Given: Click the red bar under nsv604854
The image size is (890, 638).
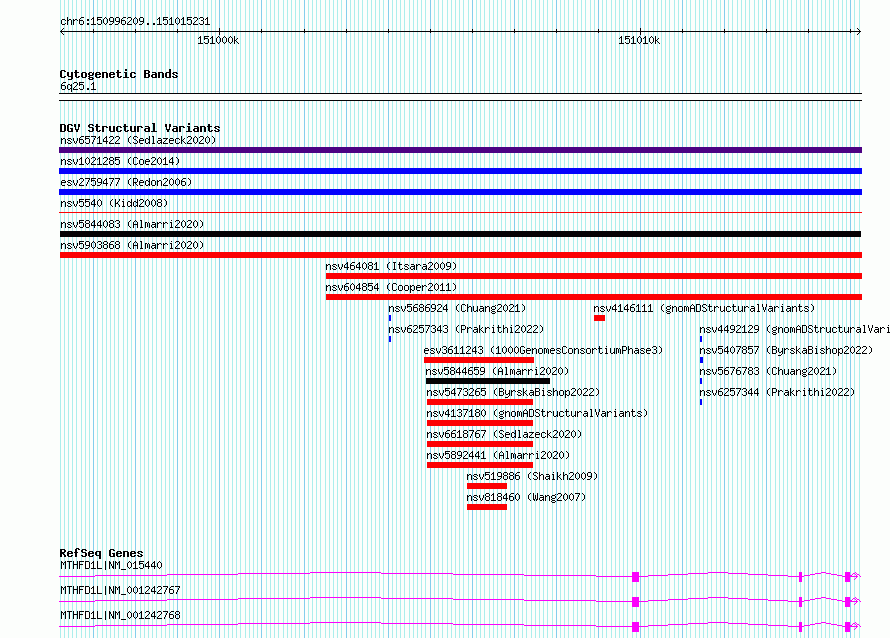Looking at the screenshot, I should pos(594,297).
